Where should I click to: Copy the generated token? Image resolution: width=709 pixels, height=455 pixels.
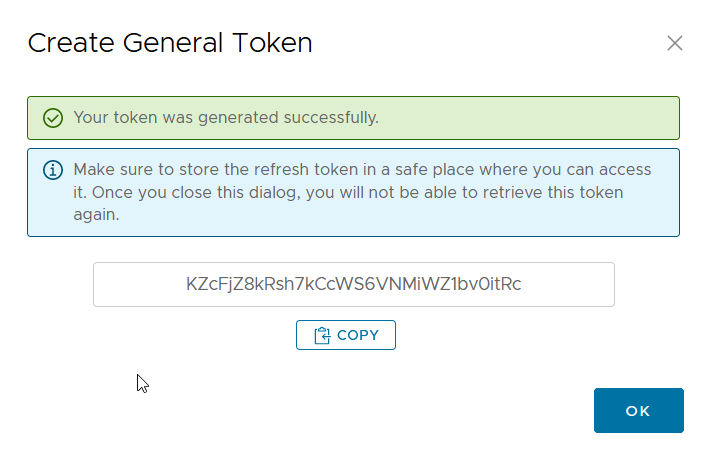[346, 336]
